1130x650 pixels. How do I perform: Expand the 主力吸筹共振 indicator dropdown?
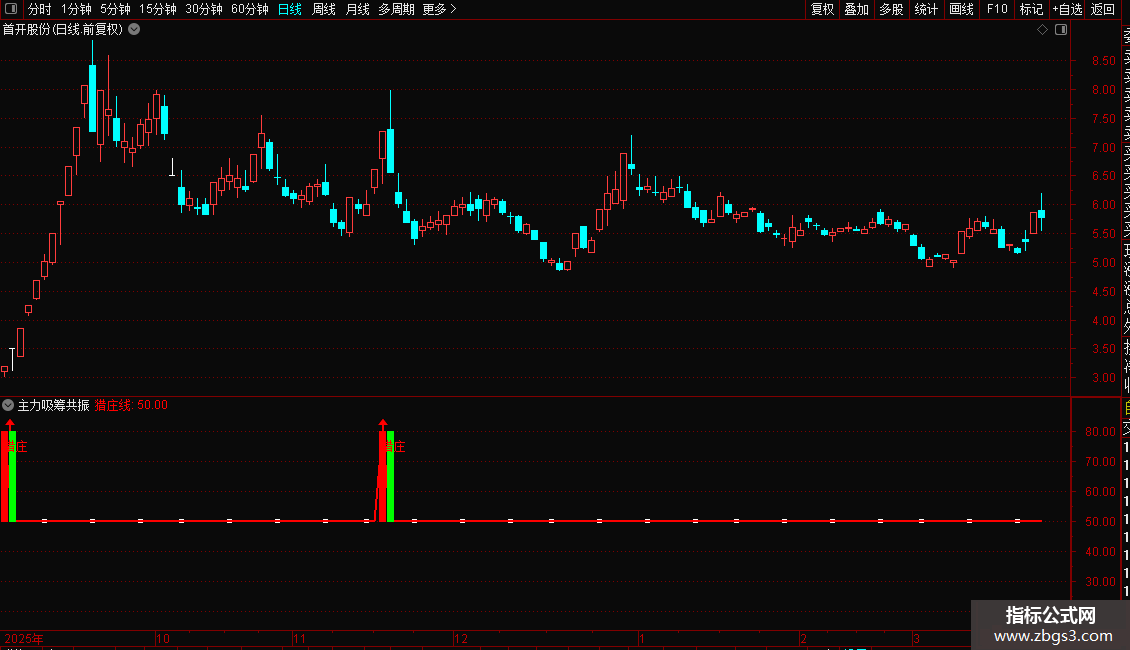click(8, 405)
